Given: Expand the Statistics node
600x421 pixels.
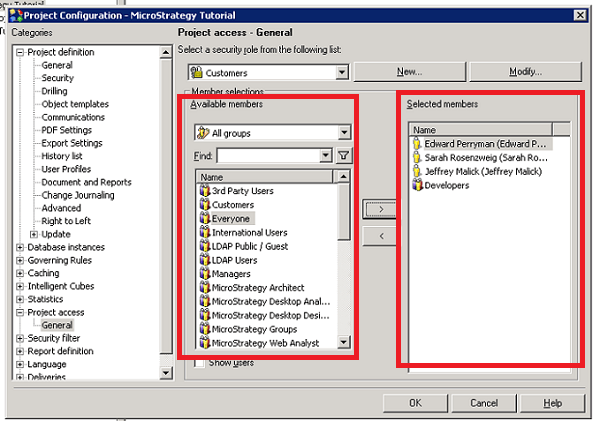Looking at the screenshot, I should pos(20,299).
